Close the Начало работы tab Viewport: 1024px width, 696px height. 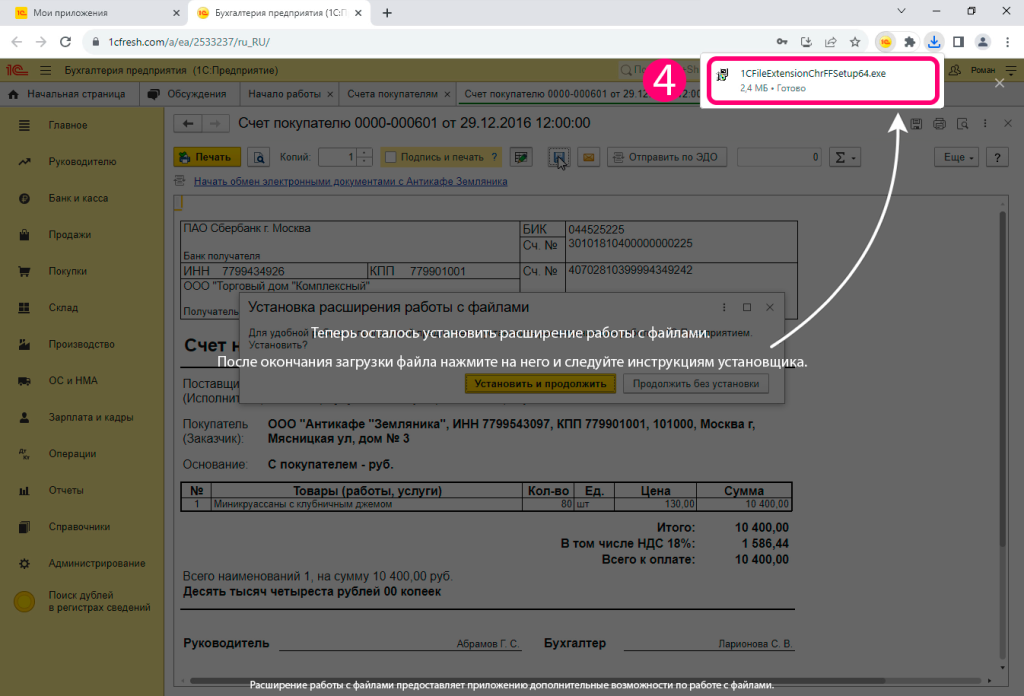pos(330,95)
